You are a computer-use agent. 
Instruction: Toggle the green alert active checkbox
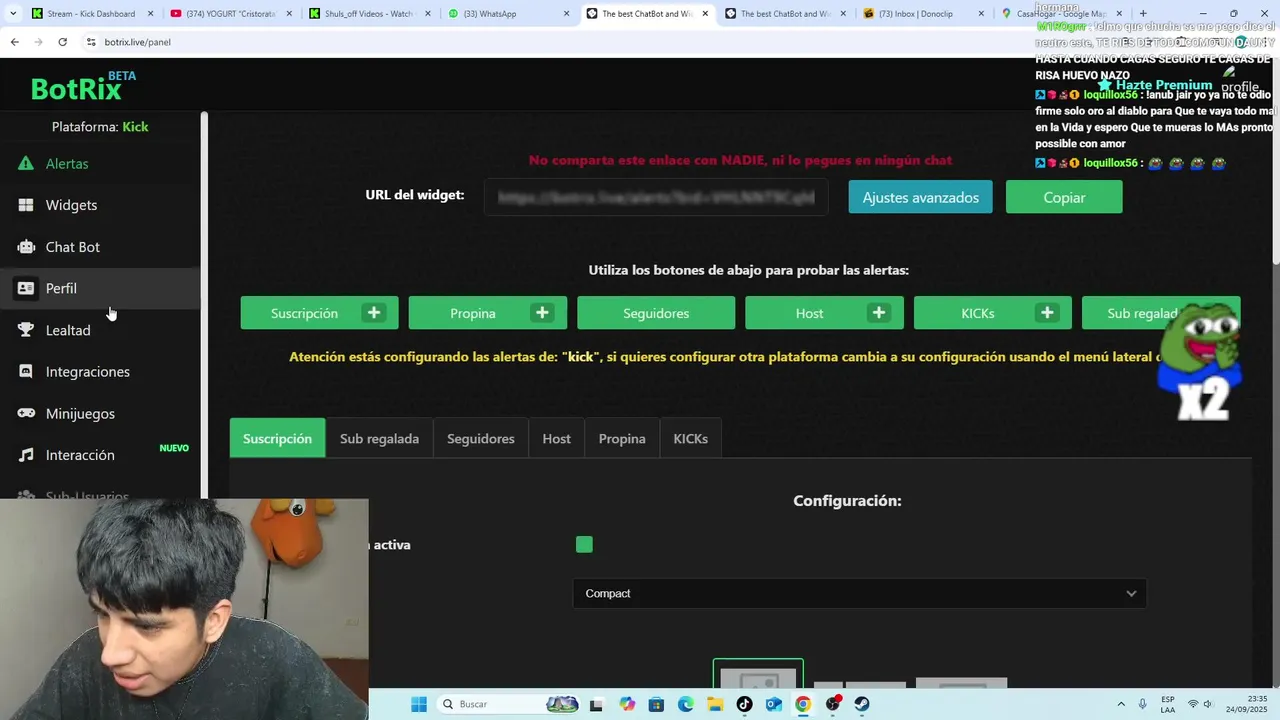coord(584,545)
